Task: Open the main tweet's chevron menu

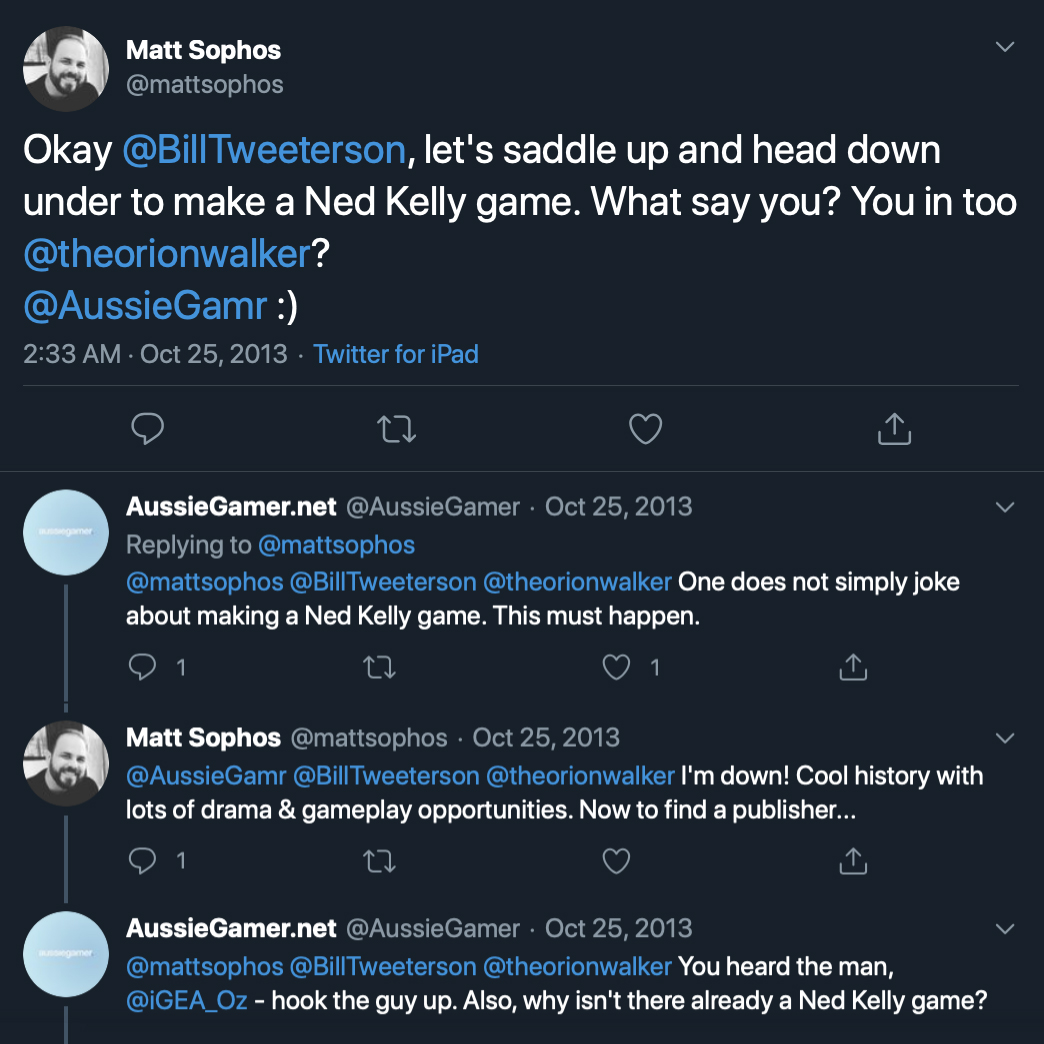Action: pos(1005,48)
